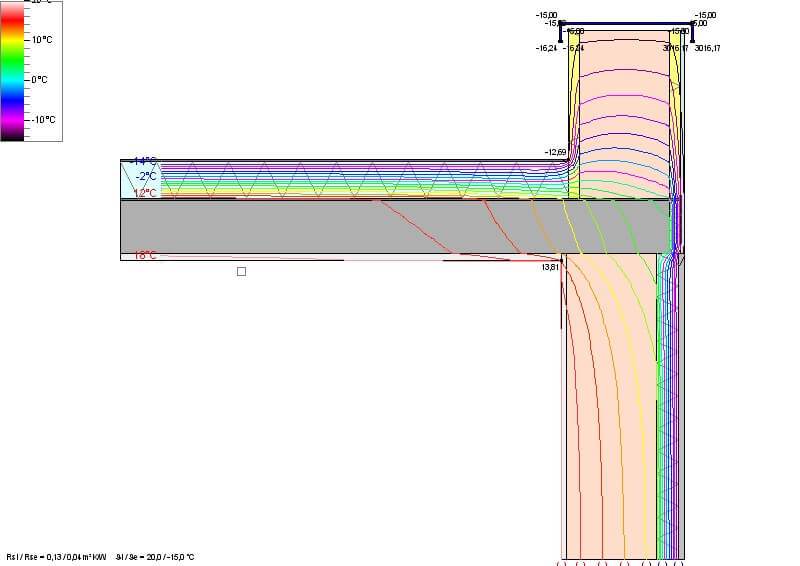The width and height of the screenshot is (800, 566).
Task: Click the "θi / θe = 20,0 / -15,0 °C" text
Action: click(155, 557)
